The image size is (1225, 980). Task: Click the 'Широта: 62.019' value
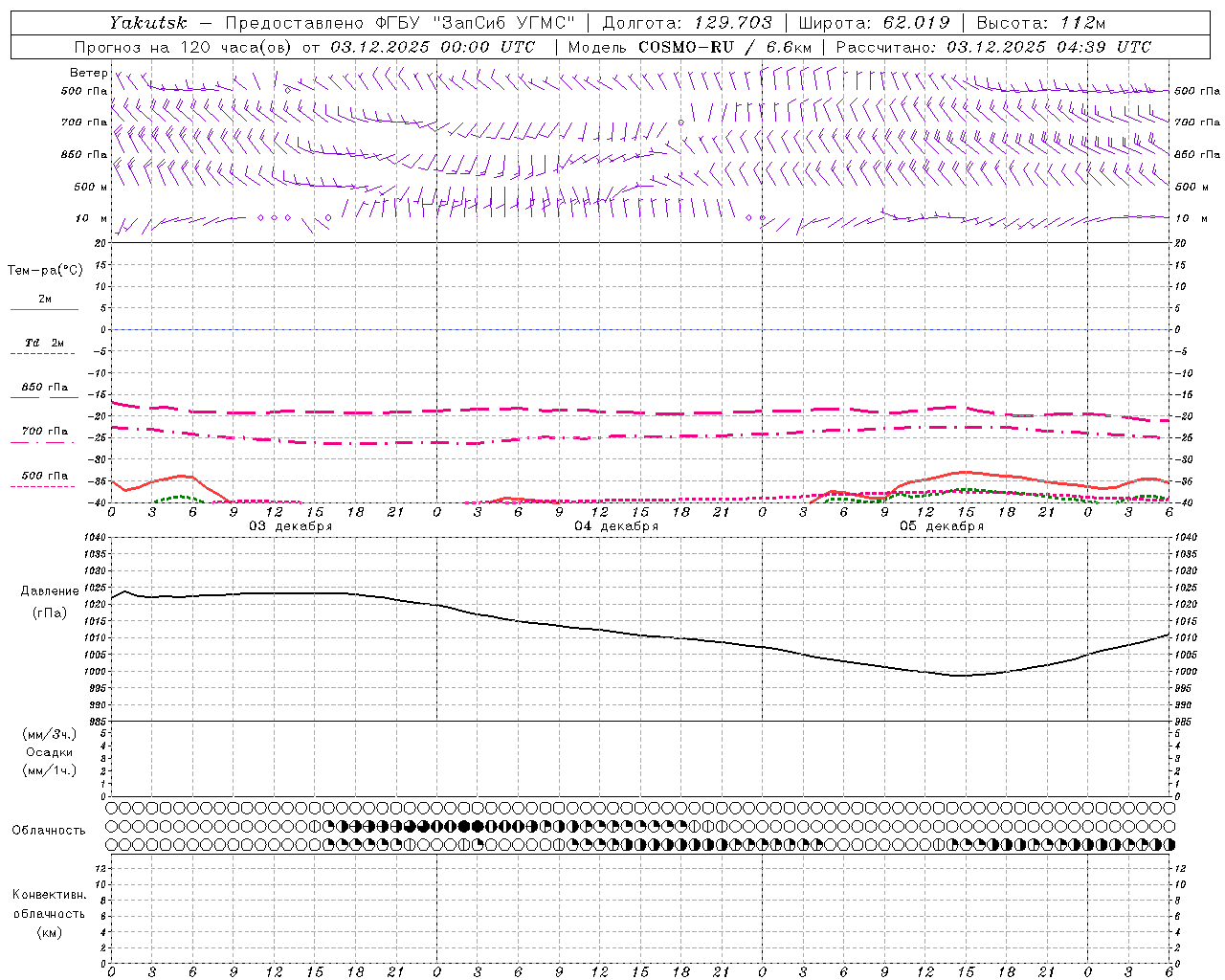(x=875, y=23)
